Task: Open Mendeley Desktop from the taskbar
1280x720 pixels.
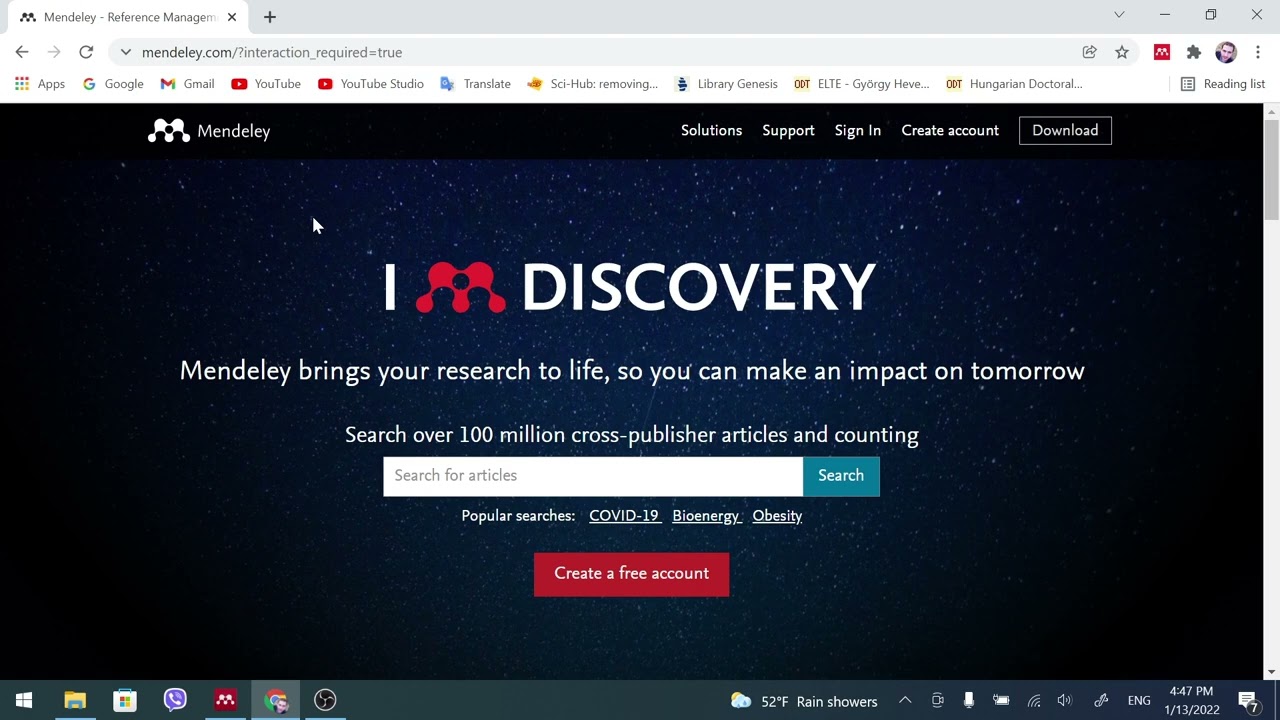Action: coord(225,700)
